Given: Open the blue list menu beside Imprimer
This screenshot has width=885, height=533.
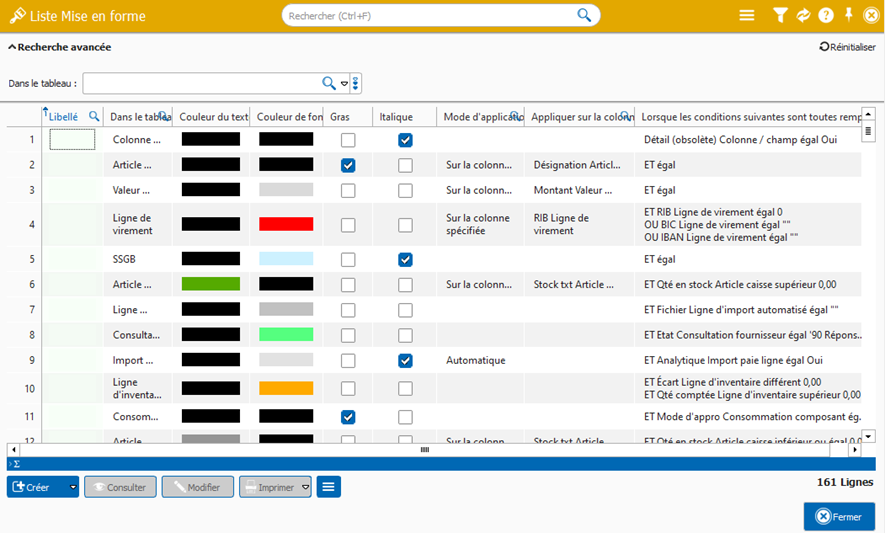Looking at the screenshot, I should (328, 487).
